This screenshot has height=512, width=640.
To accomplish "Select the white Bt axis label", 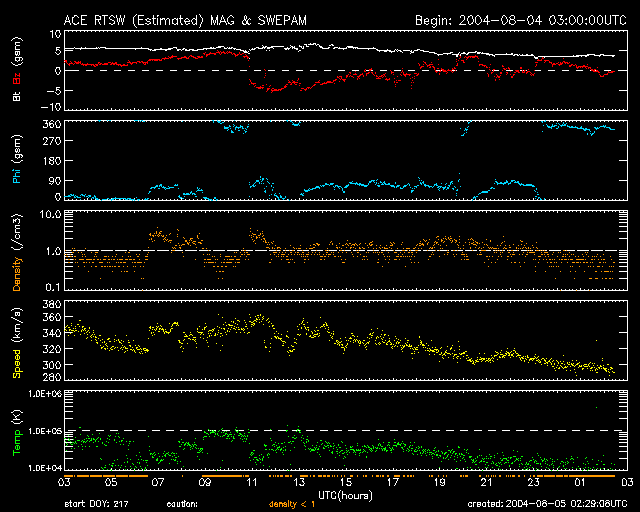I will coord(17,97).
